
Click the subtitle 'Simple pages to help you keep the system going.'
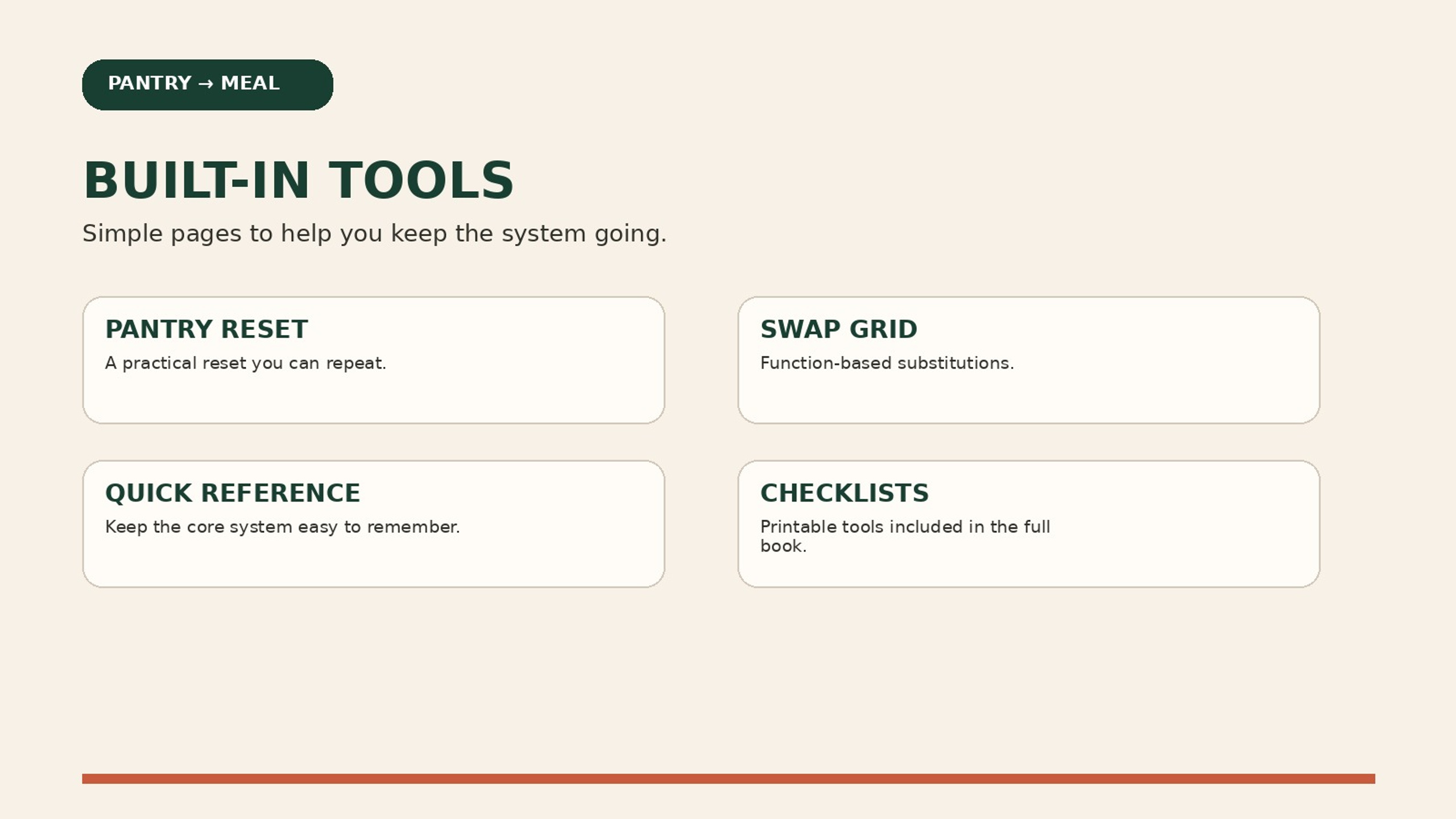374,234
